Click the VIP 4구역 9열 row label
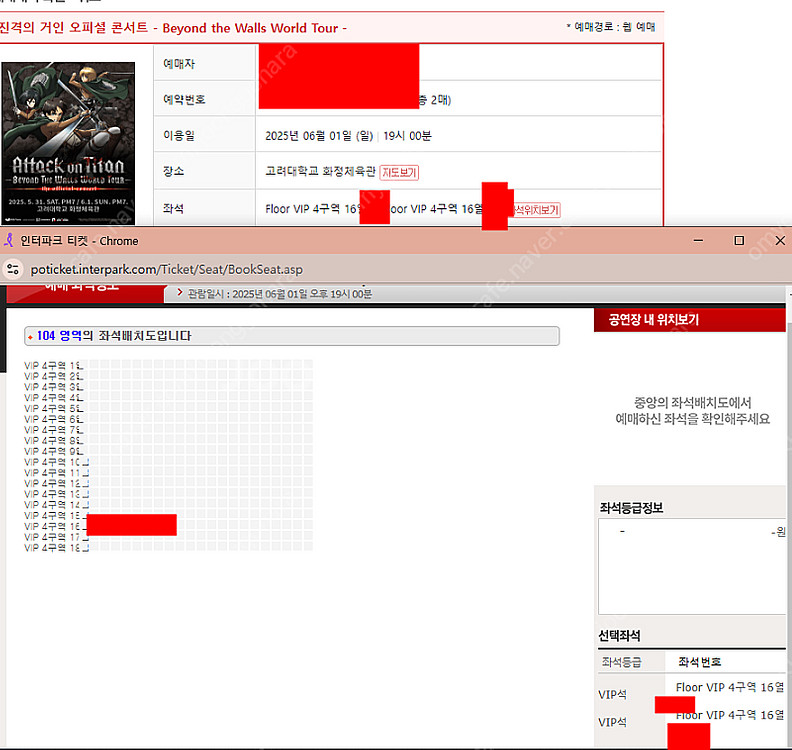Image resolution: width=792 pixels, height=750 pixels. pos(54,451)
